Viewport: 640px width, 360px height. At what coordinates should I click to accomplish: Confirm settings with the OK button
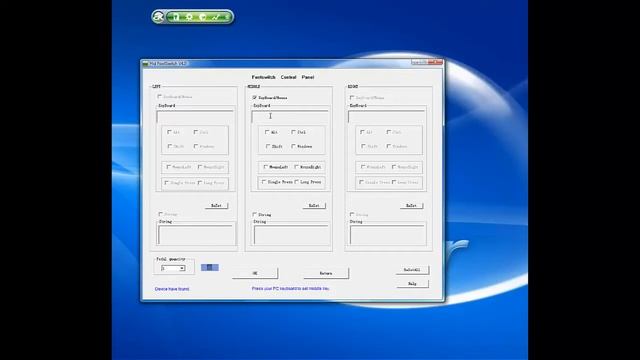[255, 273]
